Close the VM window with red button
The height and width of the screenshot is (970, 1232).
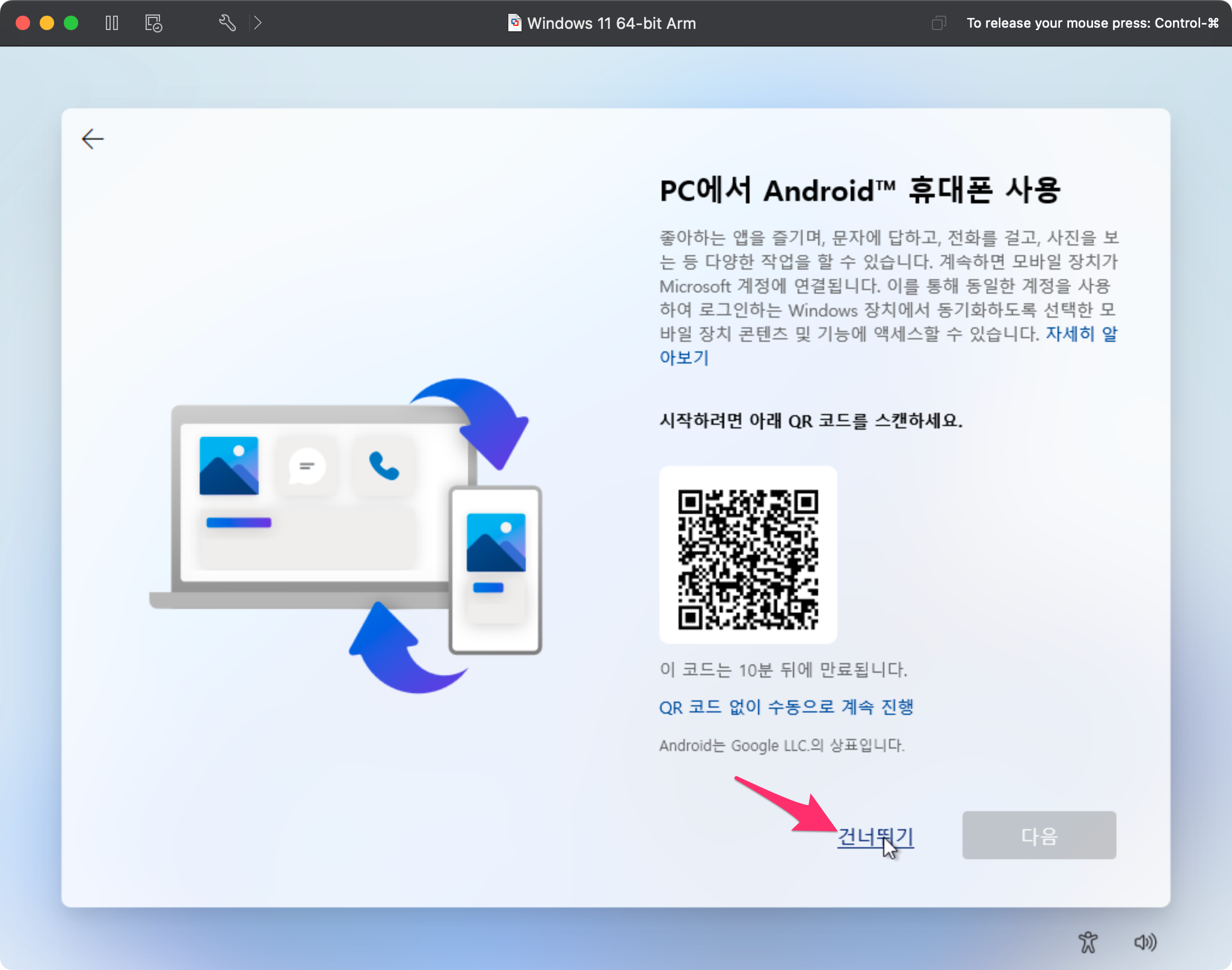pyautogui.click(x=23, y=23)
